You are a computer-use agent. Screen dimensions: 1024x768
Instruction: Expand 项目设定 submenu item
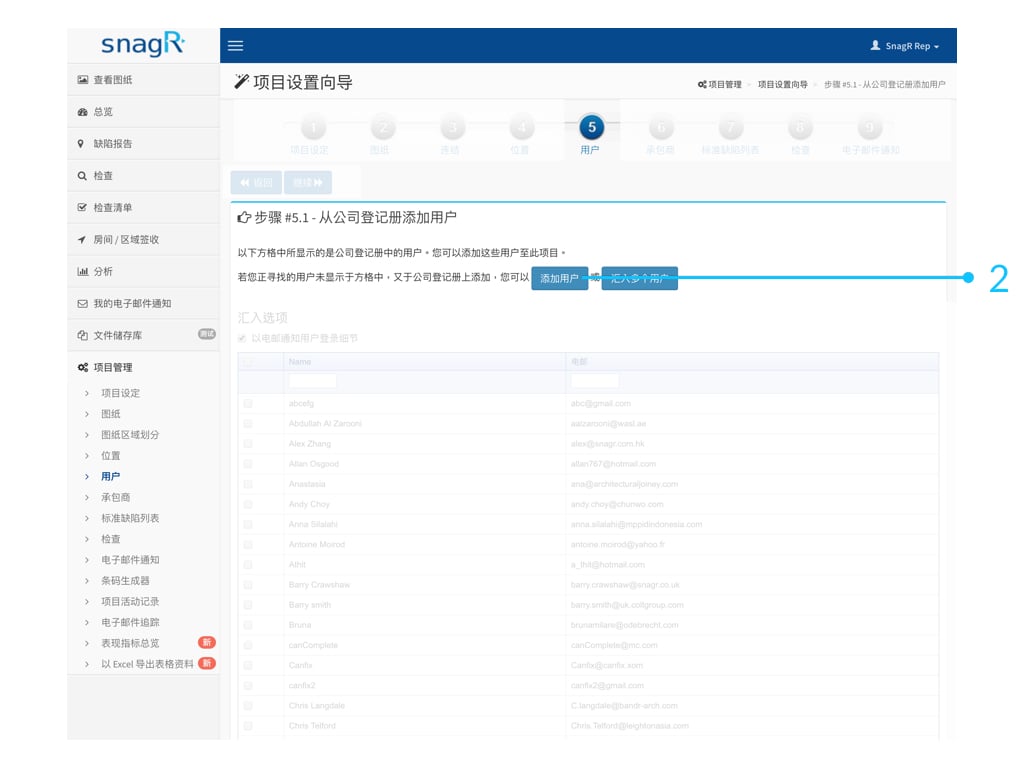120,393
